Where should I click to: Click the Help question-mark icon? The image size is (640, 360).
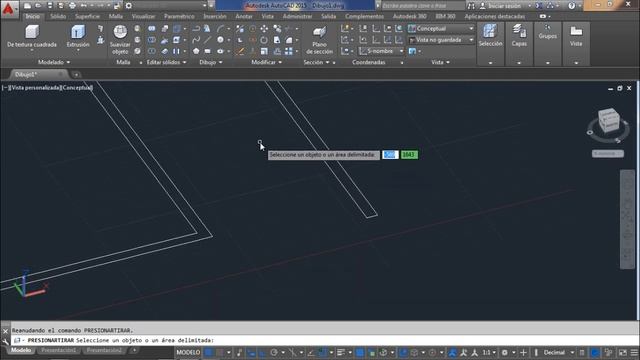(571, 6)
